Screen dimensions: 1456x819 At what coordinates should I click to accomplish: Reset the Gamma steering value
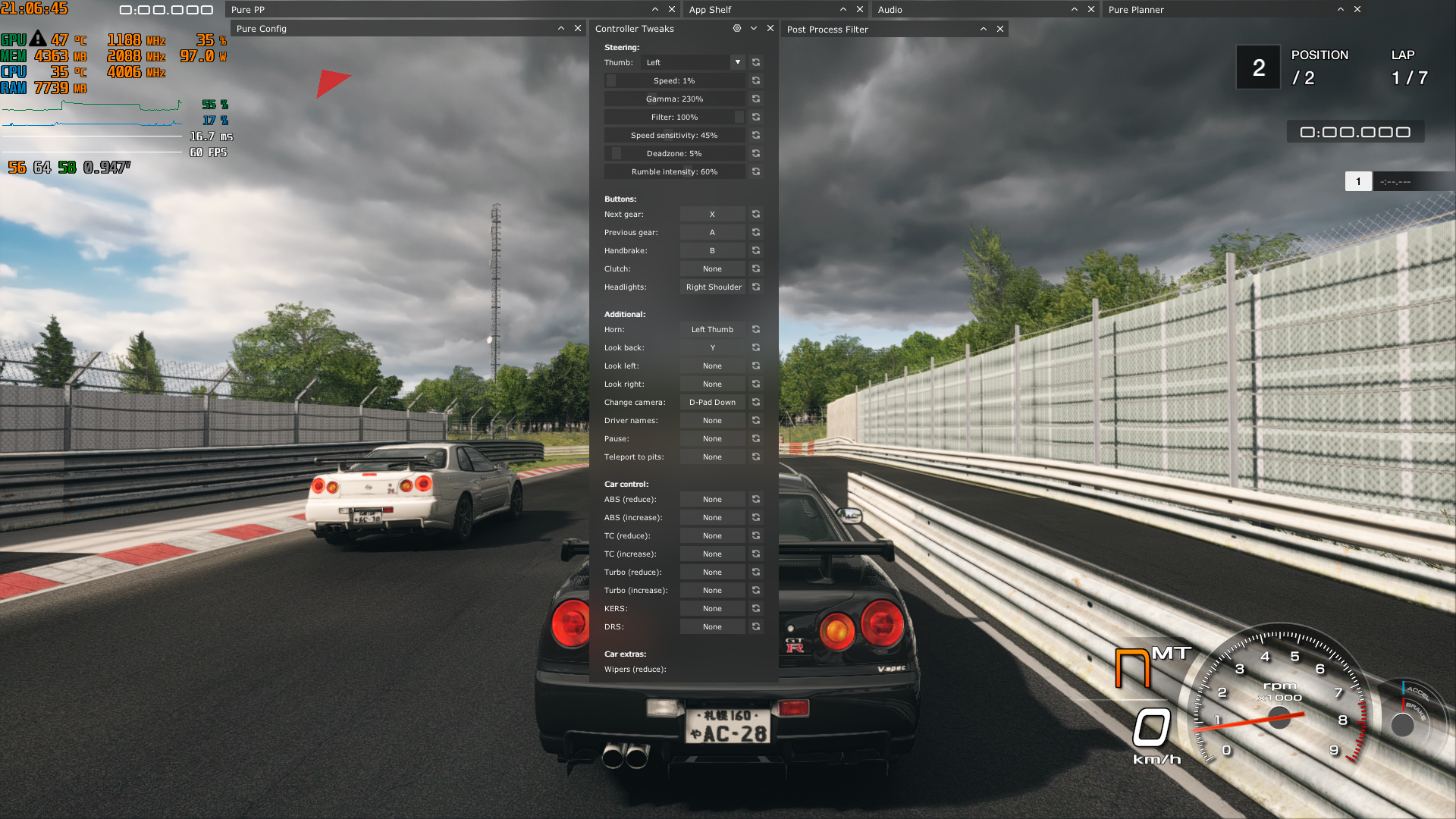point(756,99)
